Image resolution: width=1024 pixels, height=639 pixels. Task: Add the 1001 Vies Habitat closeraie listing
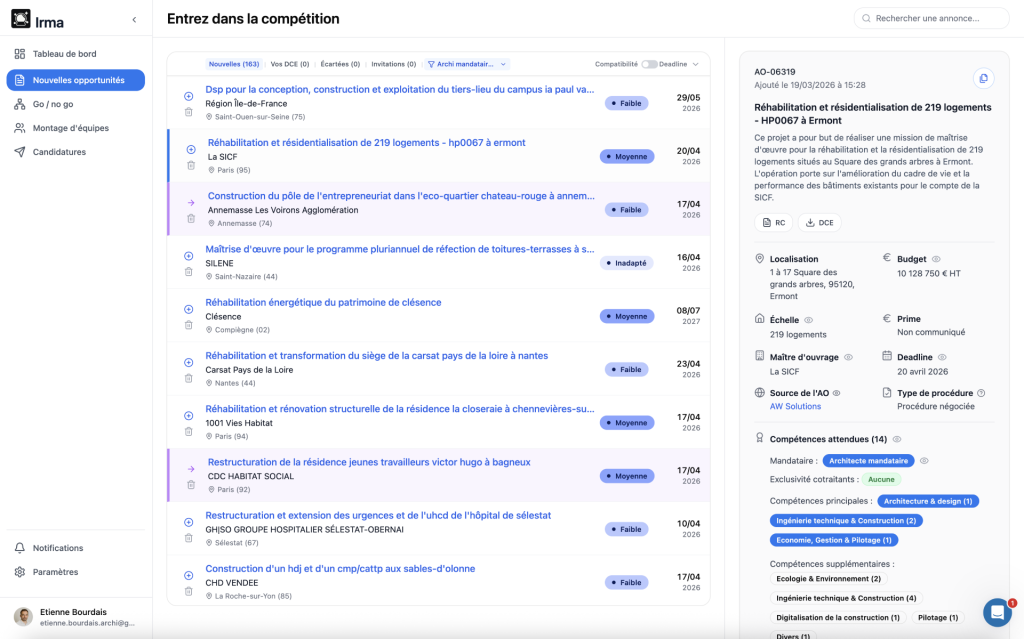click(x=189, y=416)
